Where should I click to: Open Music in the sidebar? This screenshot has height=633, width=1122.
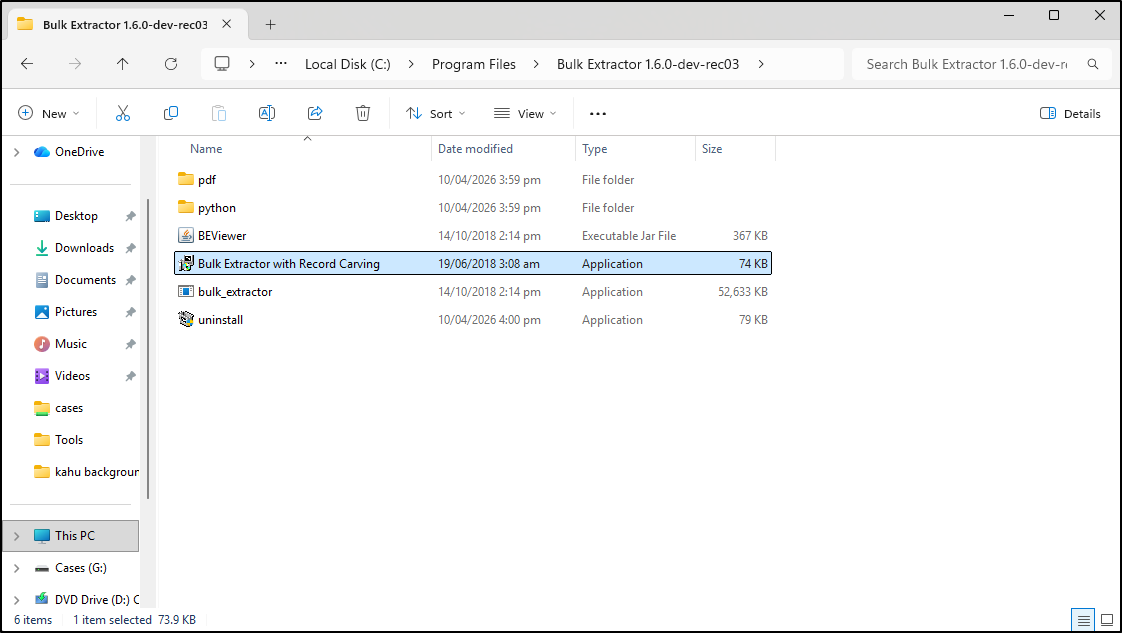[x=71, y=344]
